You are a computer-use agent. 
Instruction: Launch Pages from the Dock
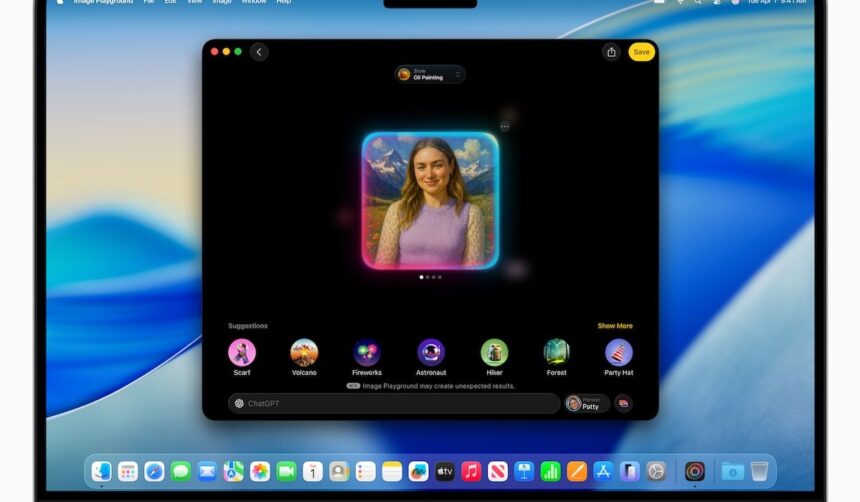tap(576, 471)
